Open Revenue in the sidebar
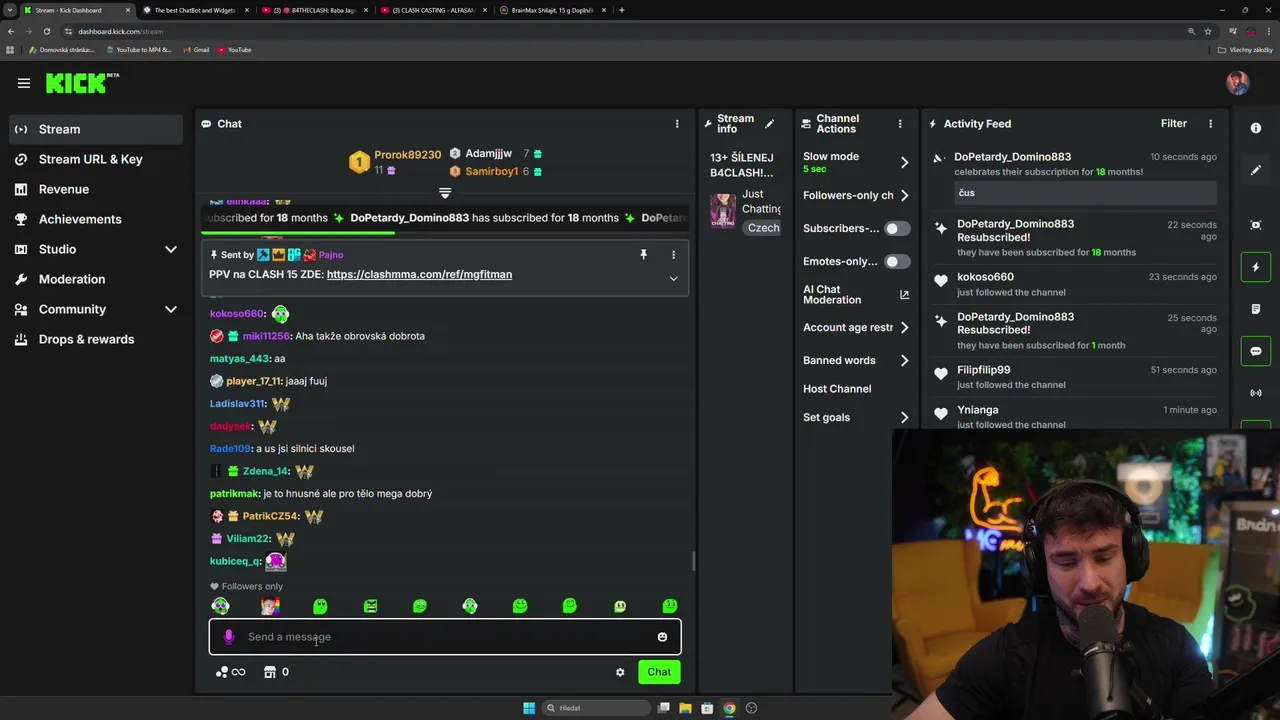This screenshot has width=1280, height=720. pos(97,189)
